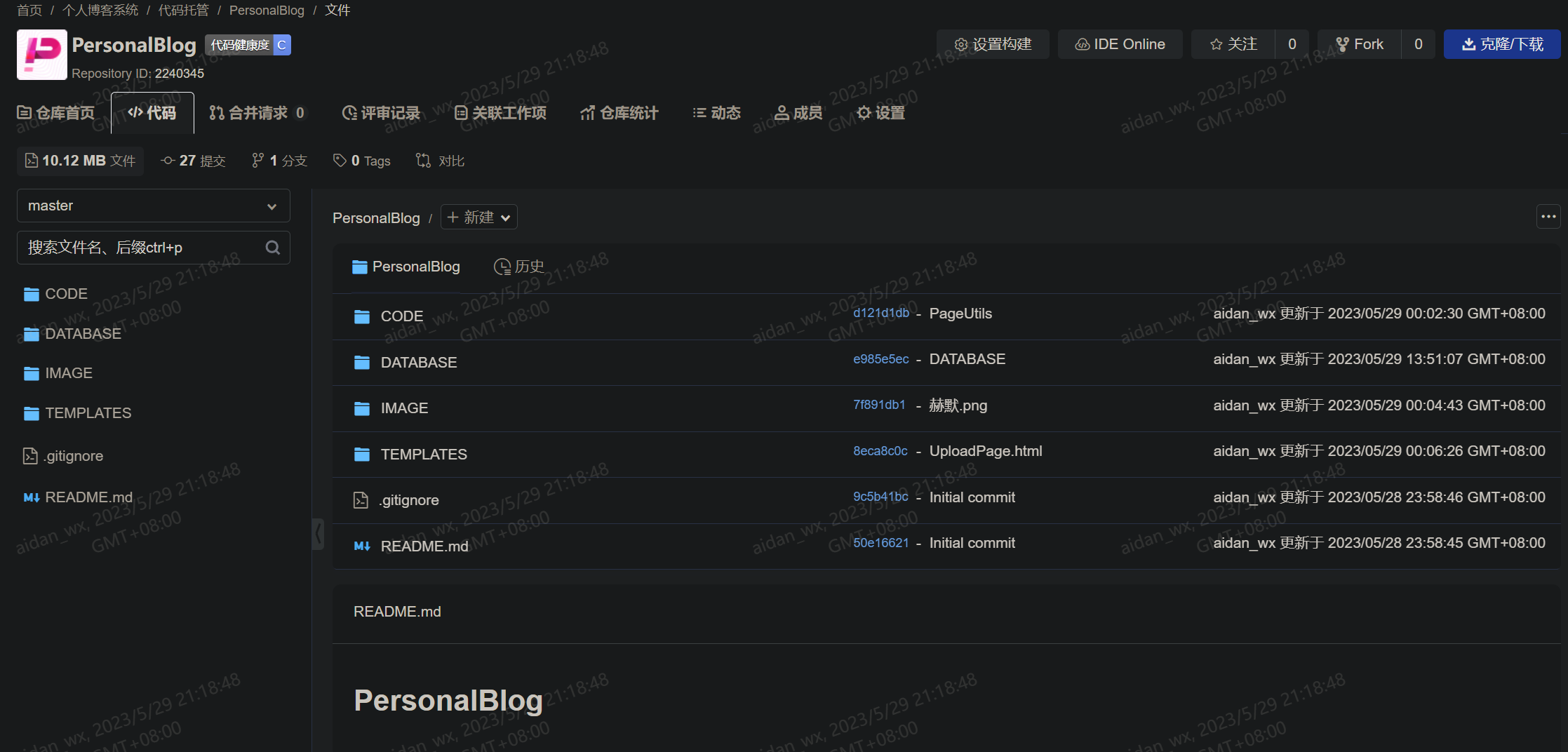Click PersonalBlog in the file path

click(376, 218)
